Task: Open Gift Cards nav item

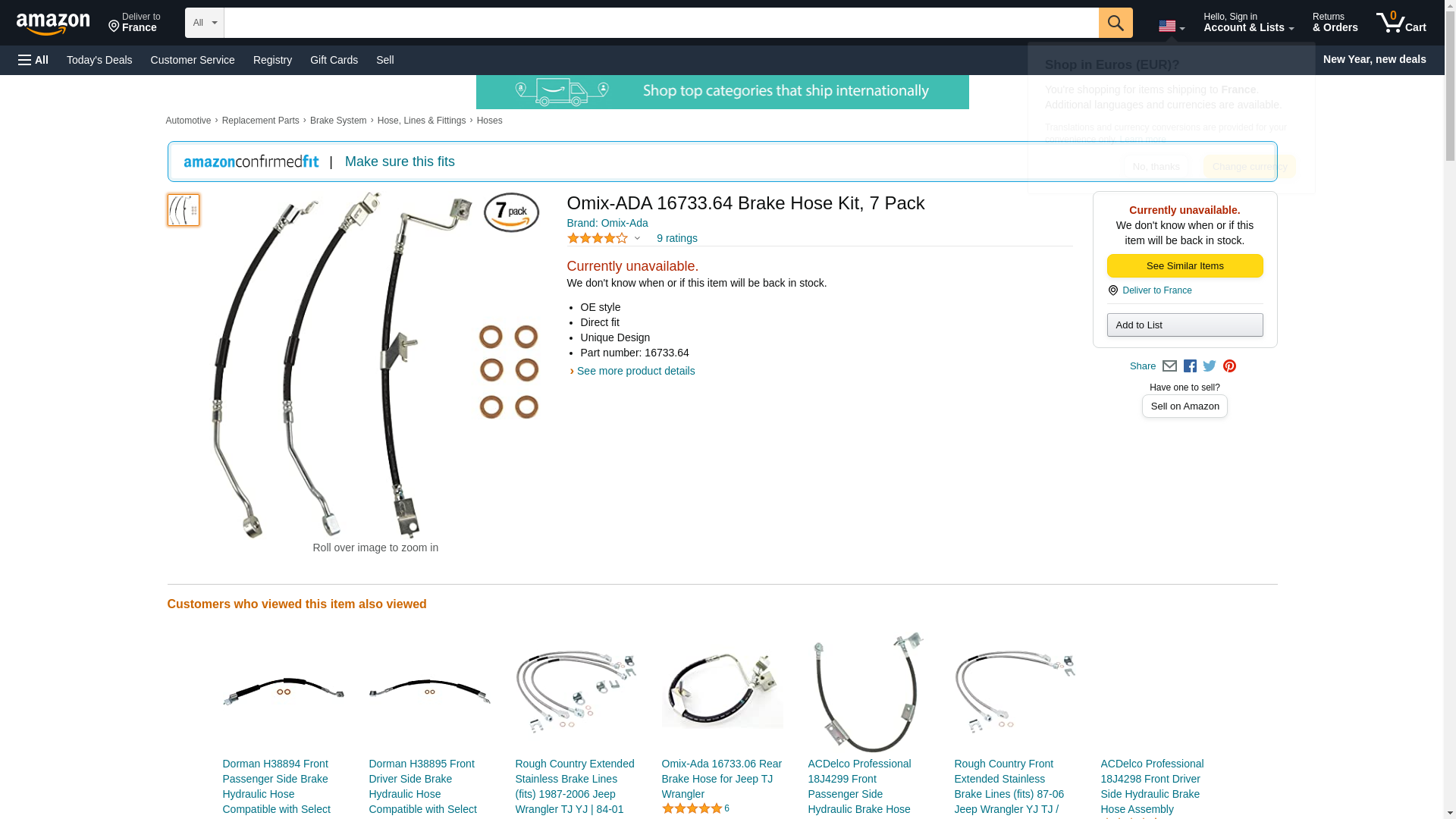Action: coord(334,60)
